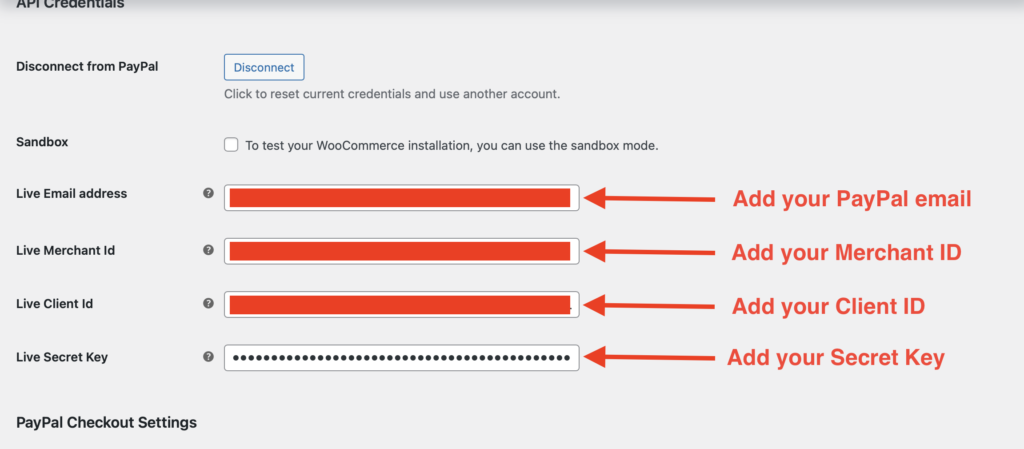
Task: Click the "PayPal Checkout Settings" heading
Action: point(107,422)
